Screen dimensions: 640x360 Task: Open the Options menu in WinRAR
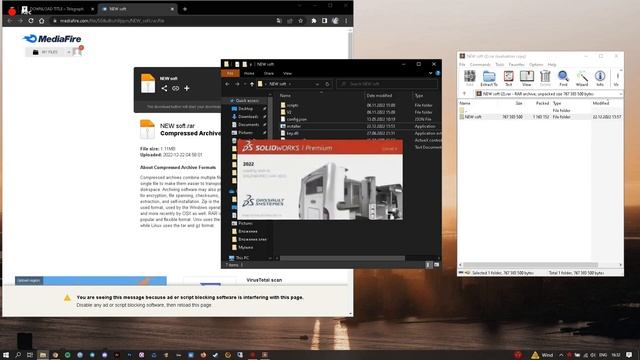(536, 64)
